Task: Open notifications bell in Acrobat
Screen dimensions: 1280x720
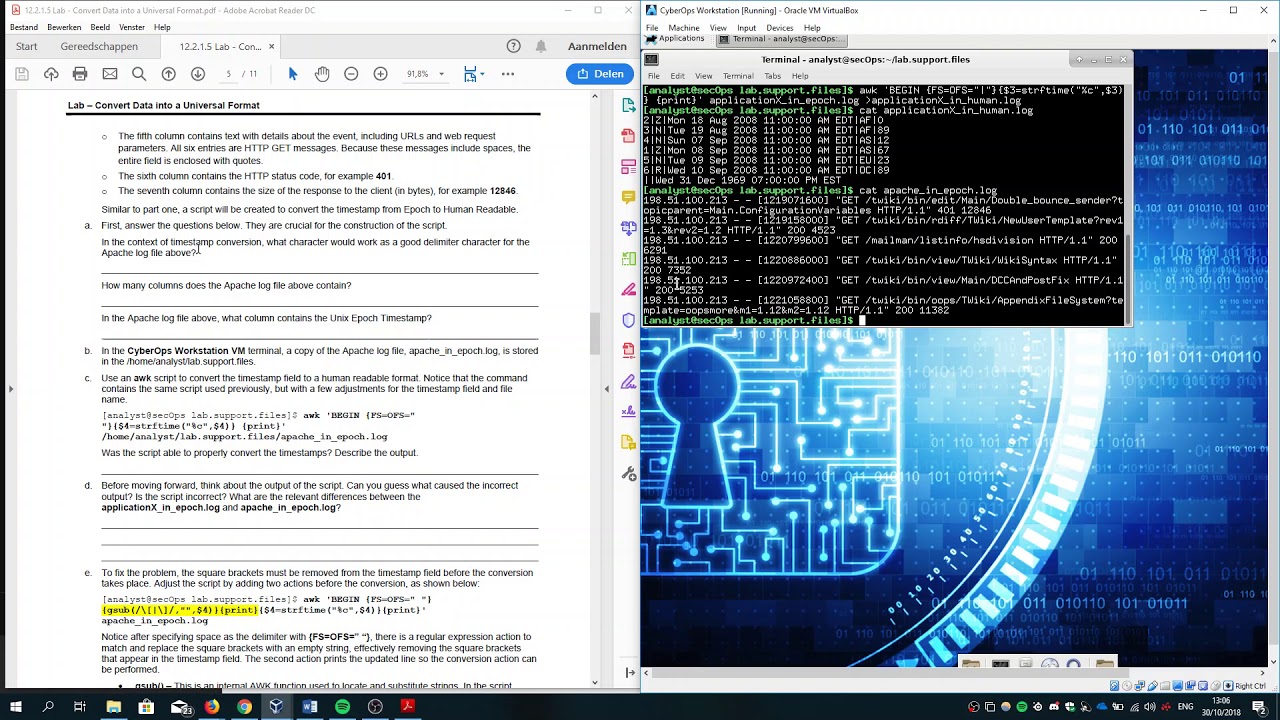Action: pos(541,46)
